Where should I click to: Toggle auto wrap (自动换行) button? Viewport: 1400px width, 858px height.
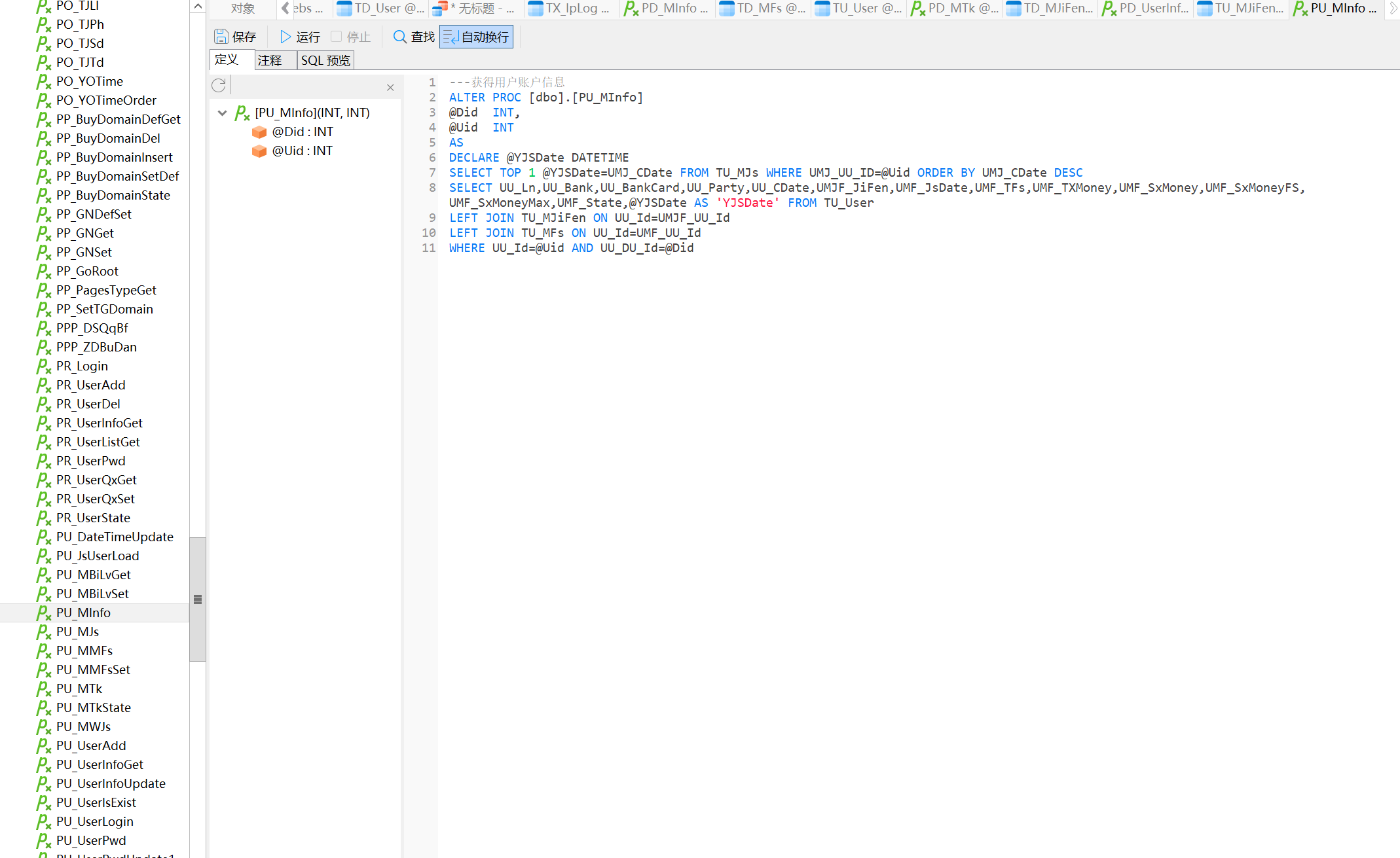(x=476, y=37)
